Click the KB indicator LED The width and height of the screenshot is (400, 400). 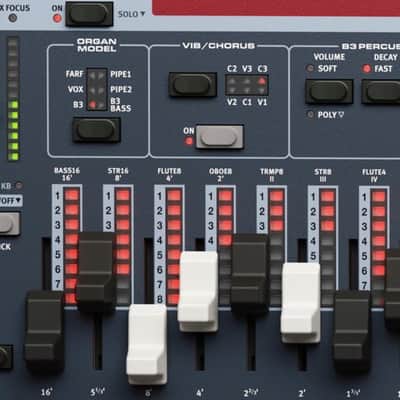tap(19, 186)
